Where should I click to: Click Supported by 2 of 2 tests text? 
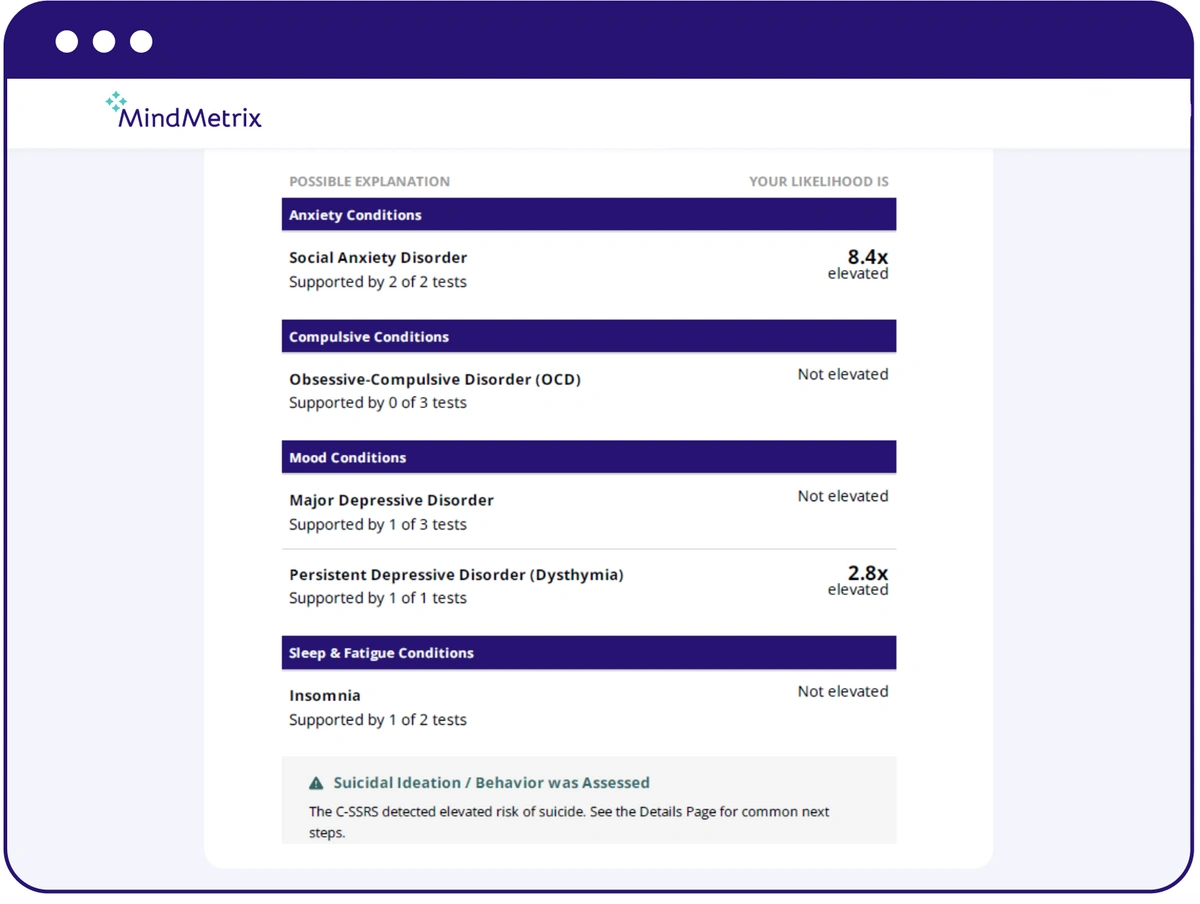click(378, 282)
